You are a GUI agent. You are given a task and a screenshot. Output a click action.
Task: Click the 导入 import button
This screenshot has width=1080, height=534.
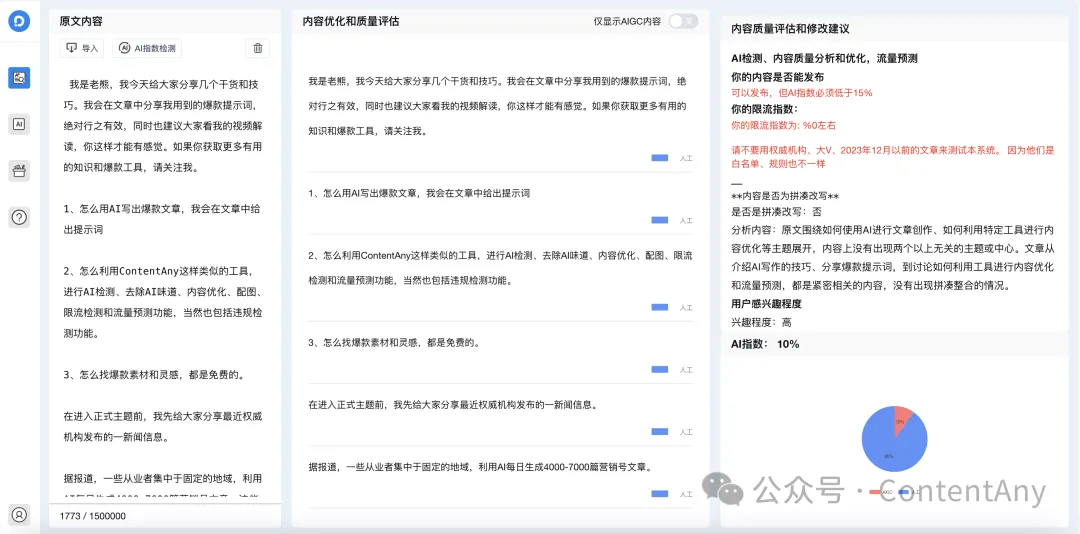(x=82, y=48)
